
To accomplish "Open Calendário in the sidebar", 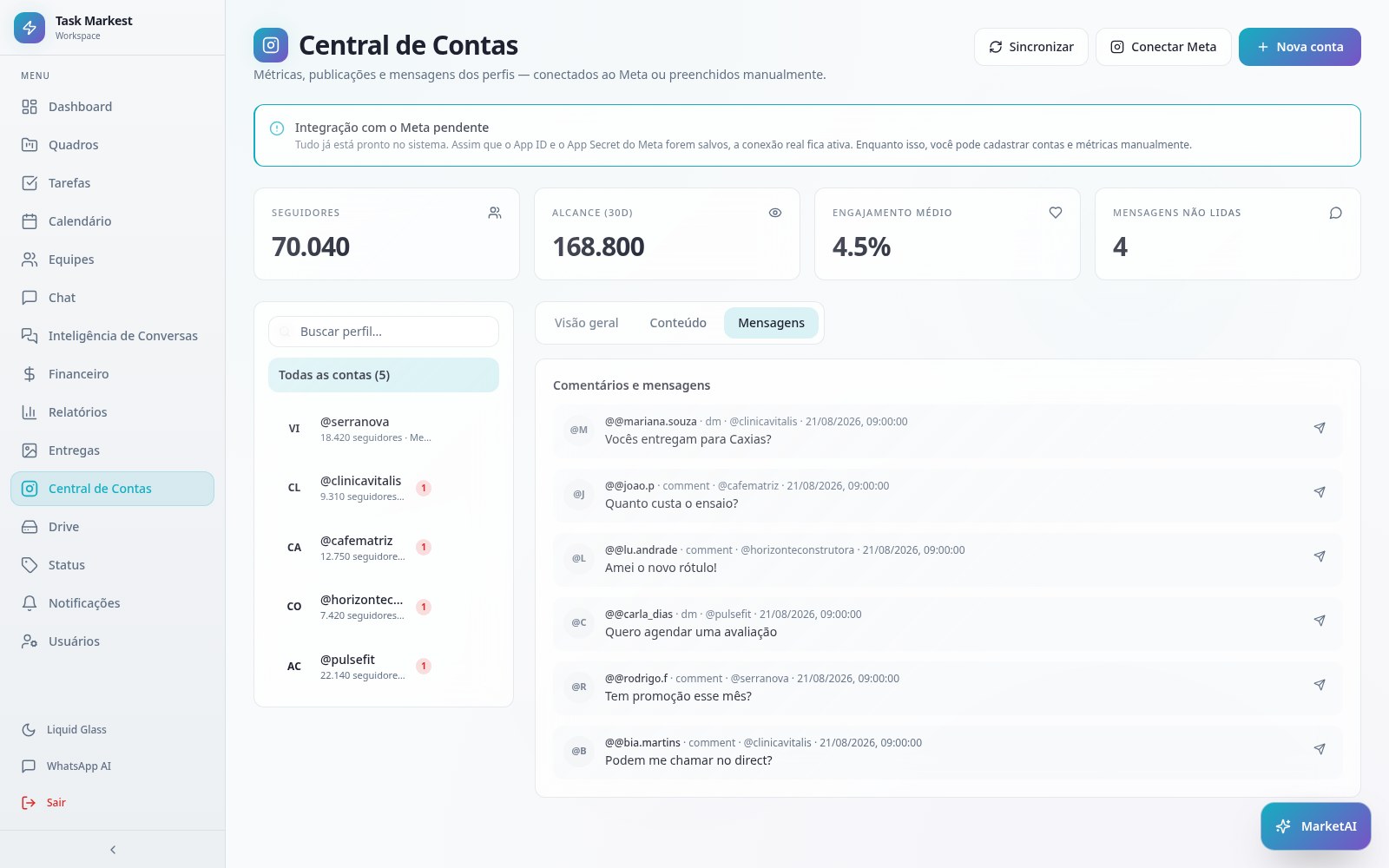I will 113,221.
